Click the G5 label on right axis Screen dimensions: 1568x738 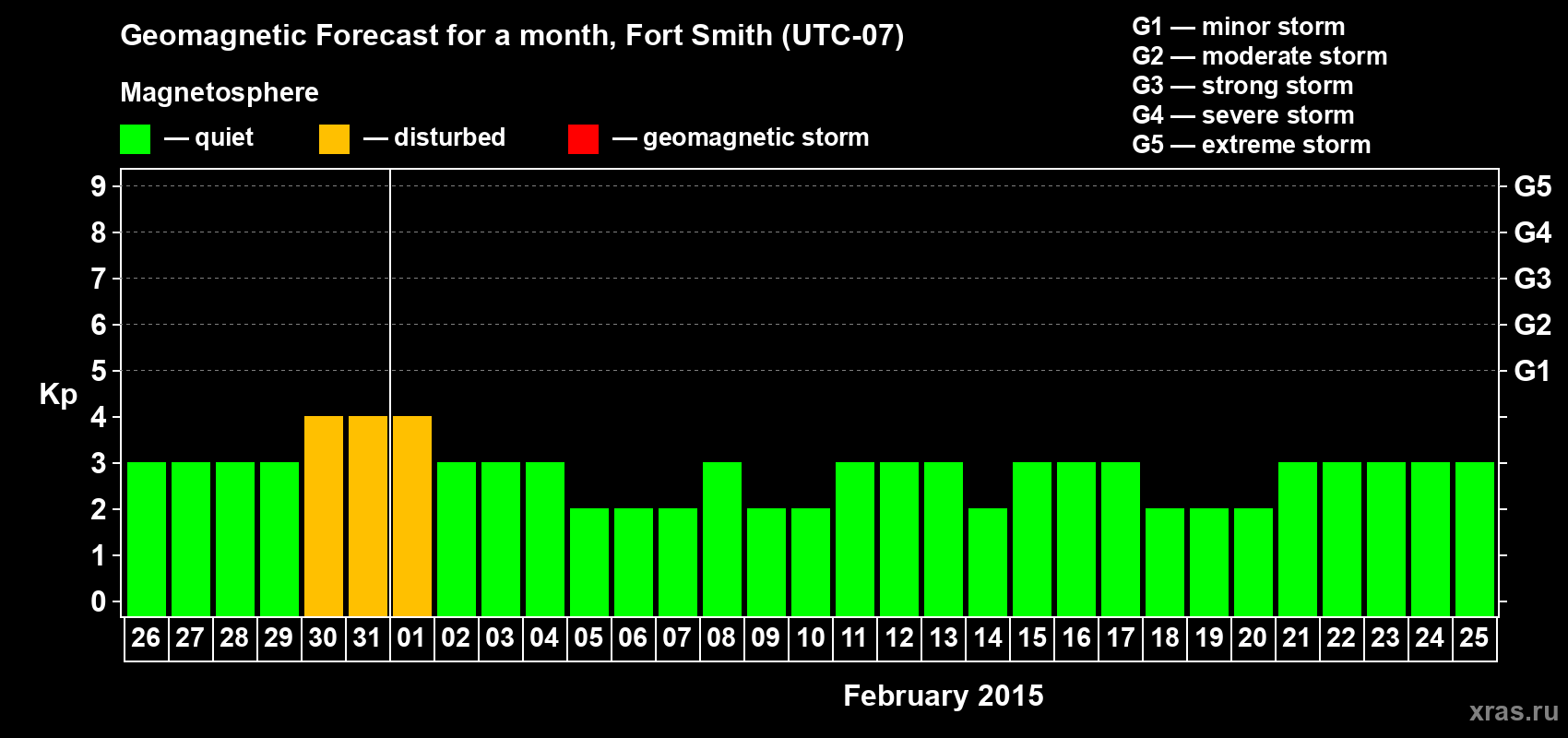coord(1532,186)
